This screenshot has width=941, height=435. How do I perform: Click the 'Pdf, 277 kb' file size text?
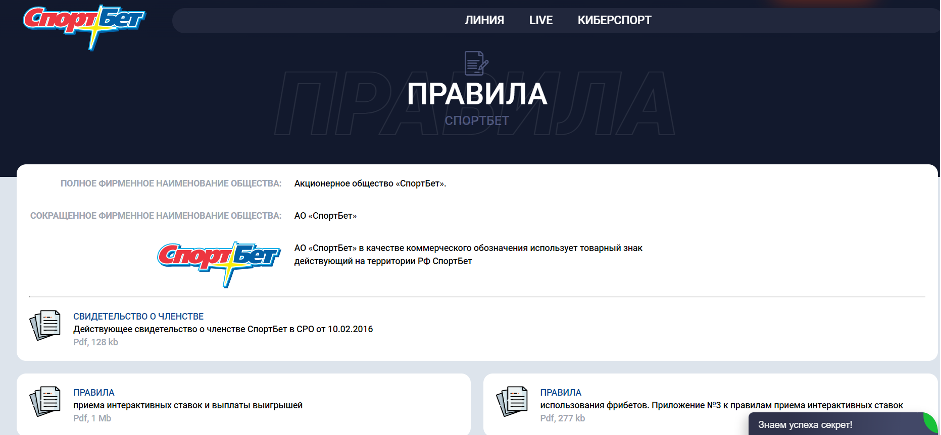pyautogui.click(x=562, y=418)
